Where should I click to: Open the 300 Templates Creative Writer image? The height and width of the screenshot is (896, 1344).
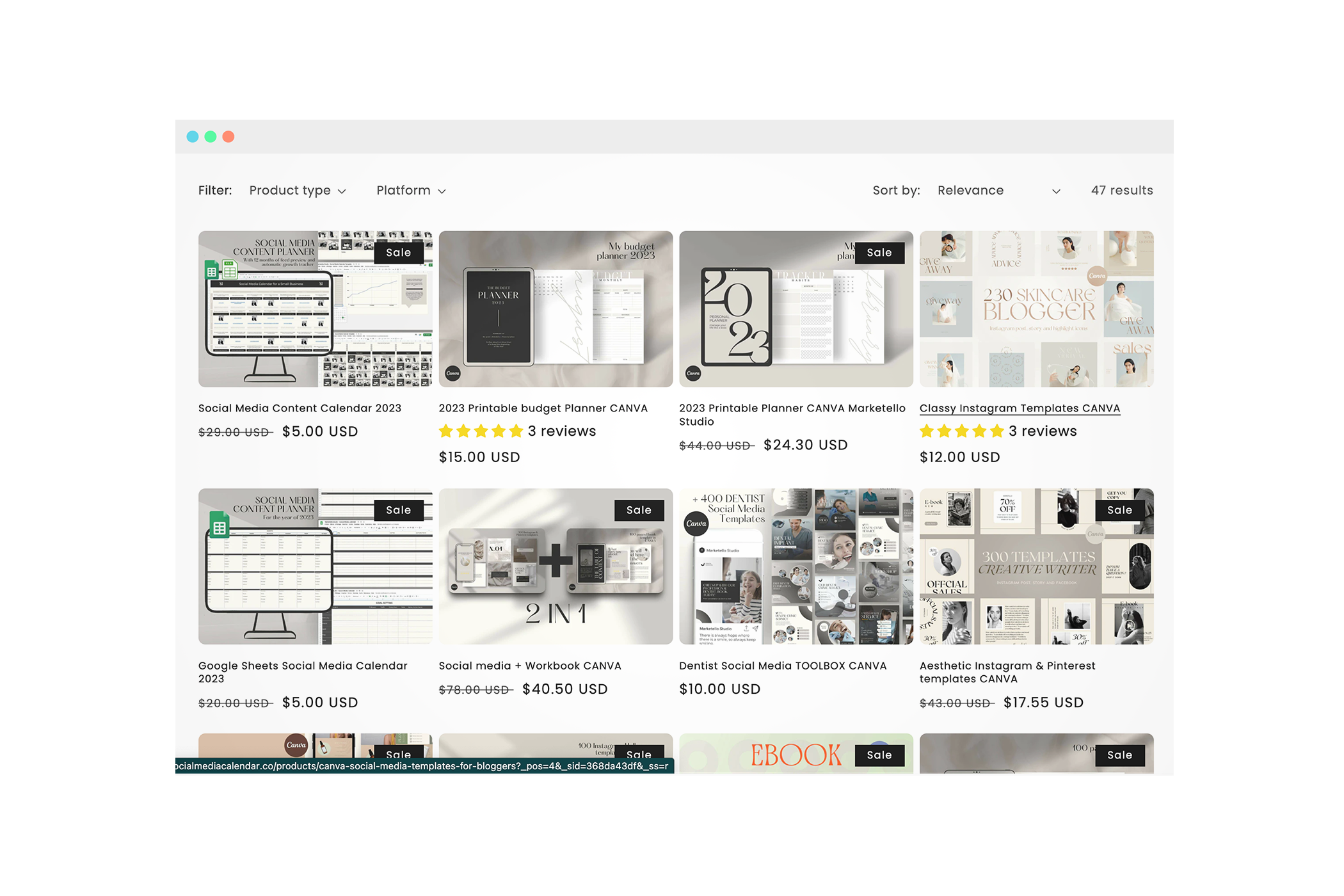[1036, 566]
